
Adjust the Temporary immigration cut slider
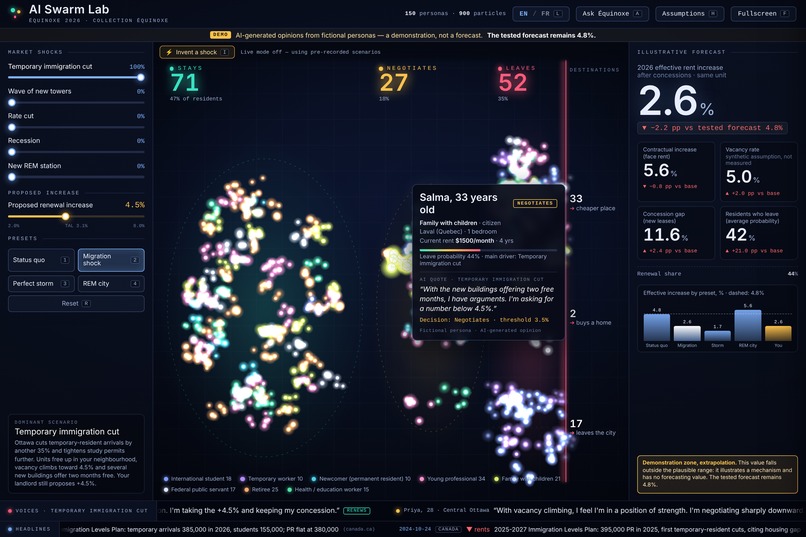point(76,78)
